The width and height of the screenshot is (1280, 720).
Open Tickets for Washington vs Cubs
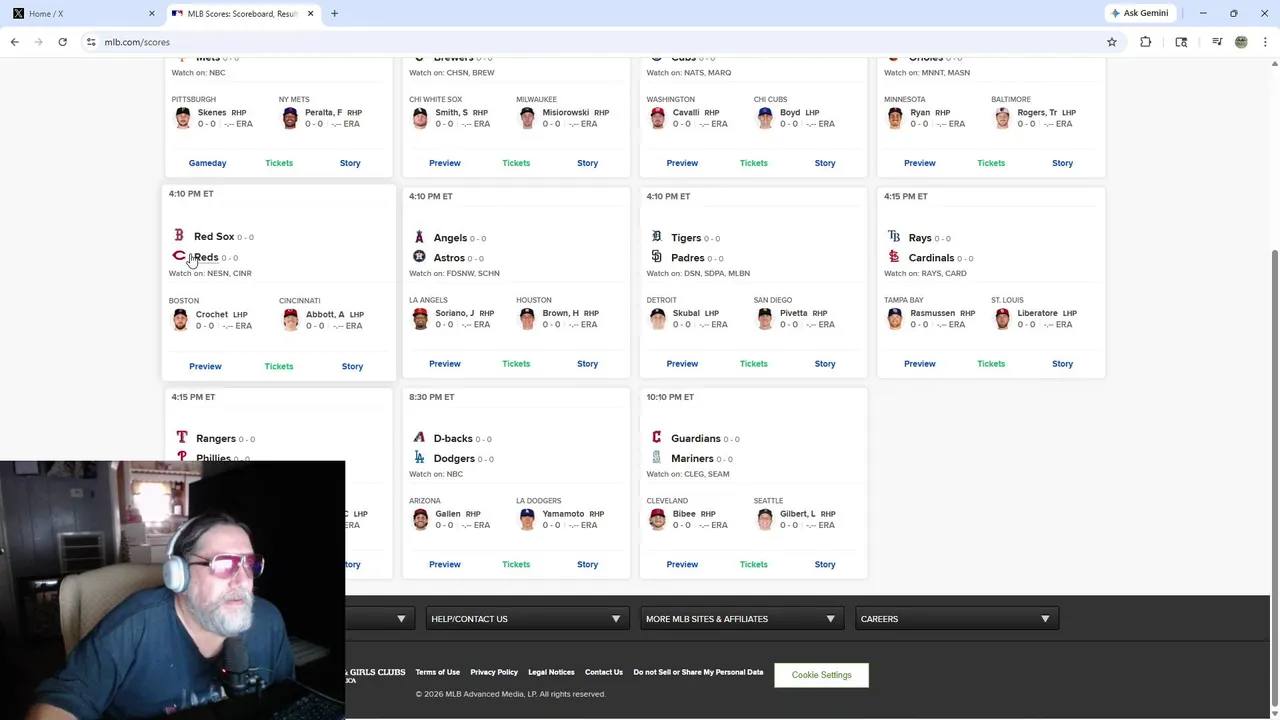754,163
